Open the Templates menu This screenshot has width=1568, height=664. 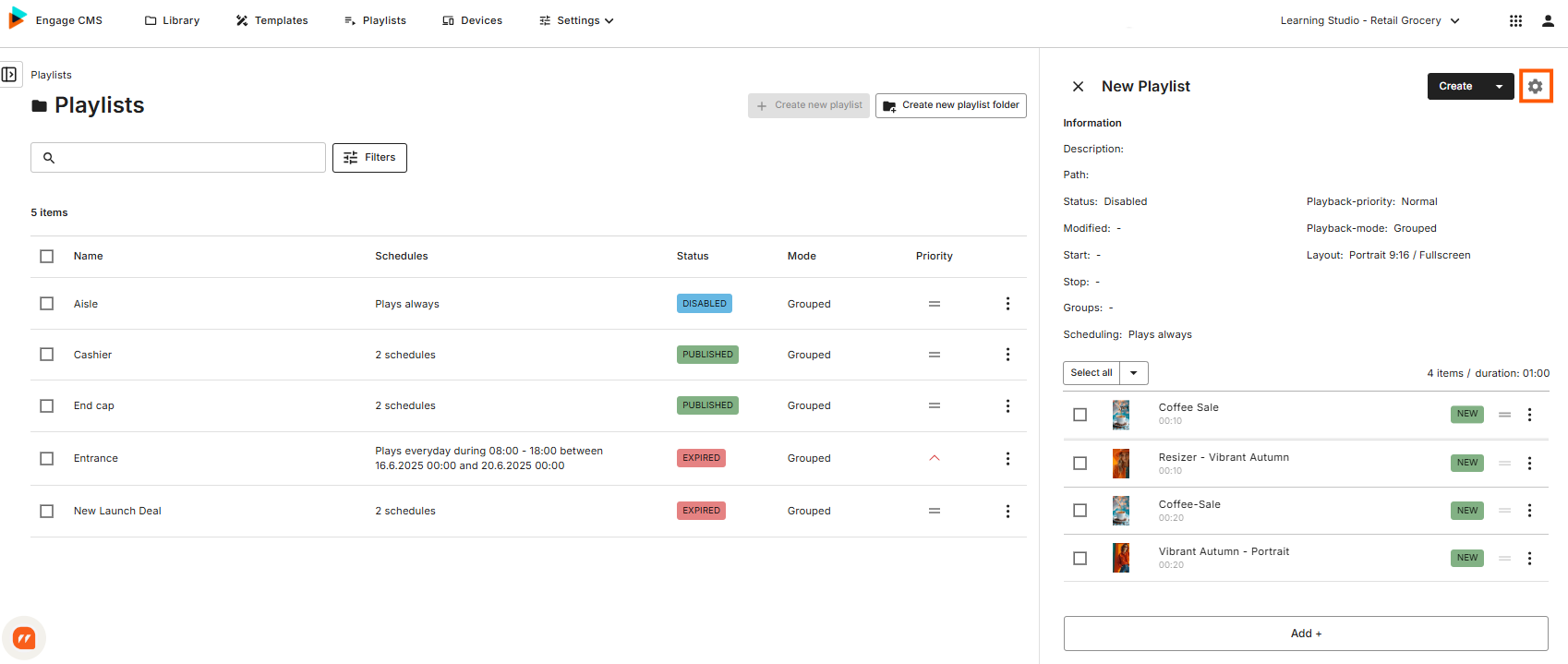tap(271, 20)
